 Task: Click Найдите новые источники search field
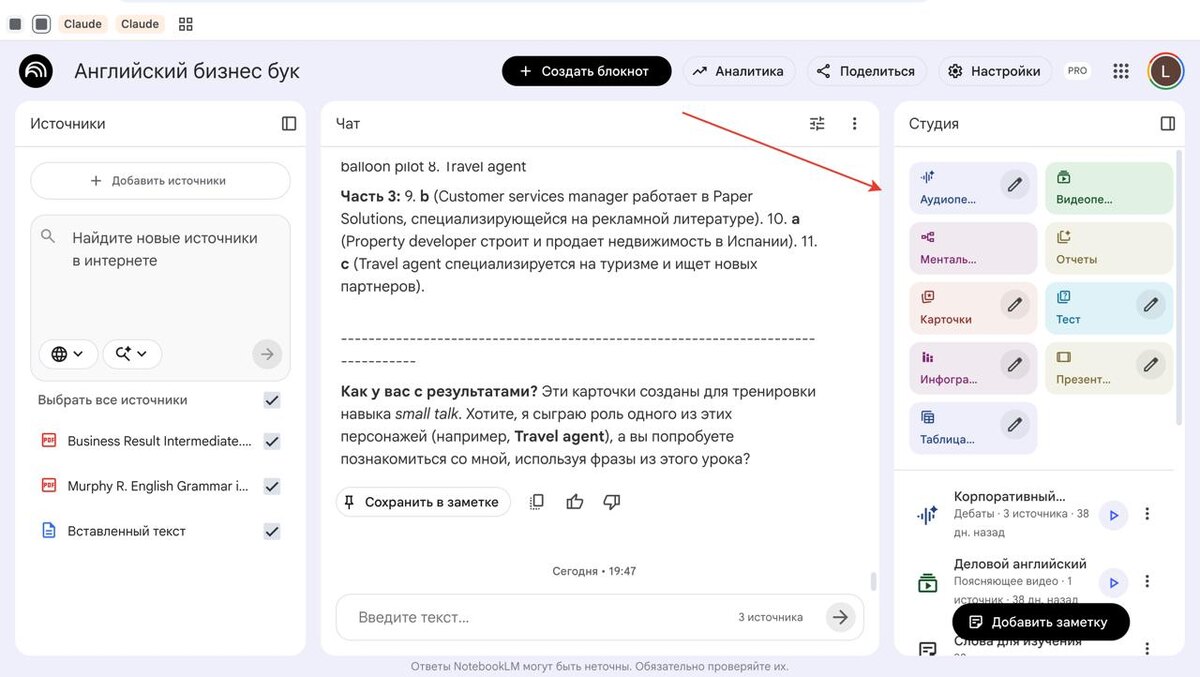pyautogui.click(x=165, y=250)
